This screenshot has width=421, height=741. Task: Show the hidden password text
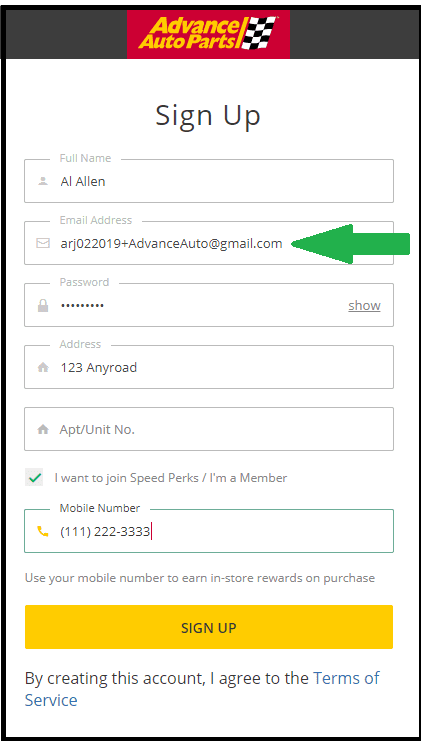click(x=364, y=306)
